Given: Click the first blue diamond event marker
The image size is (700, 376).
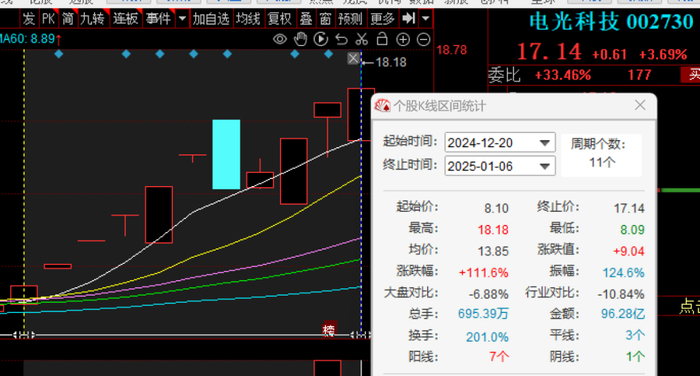Looking at the screenshot, I should click(58, 54).
